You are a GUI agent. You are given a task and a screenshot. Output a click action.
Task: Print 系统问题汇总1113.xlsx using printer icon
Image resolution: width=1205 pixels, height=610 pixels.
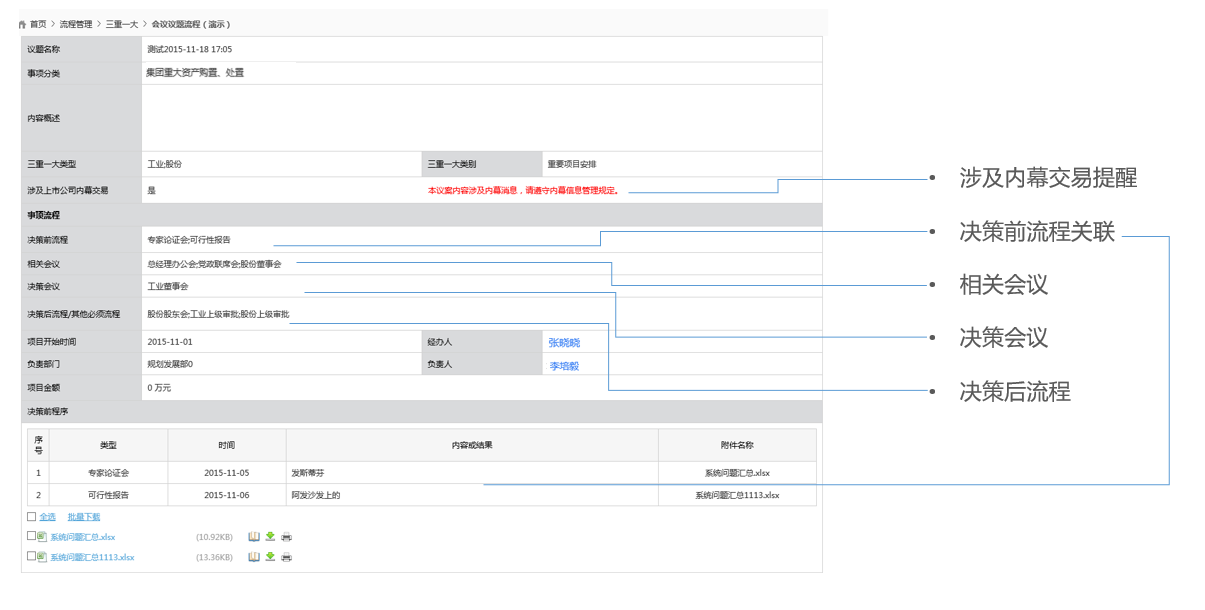pyautogui.click(x=286, y=557)
